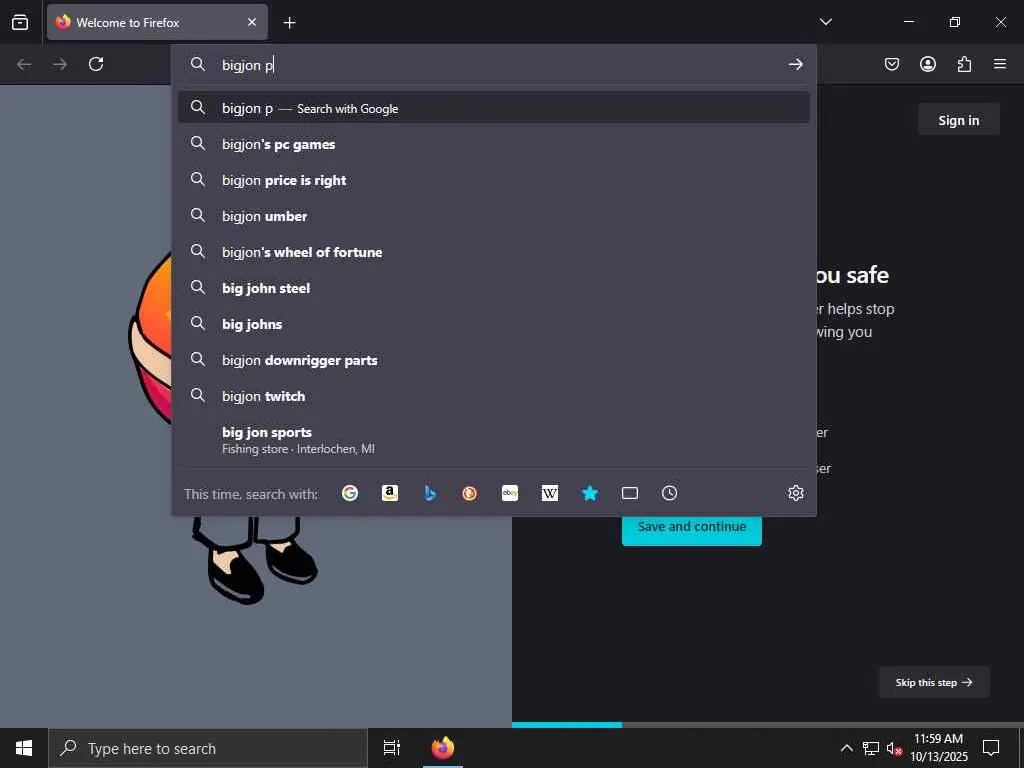Image resolution: width=1024 pixels, height=768 pixels.
Task: Click Skip this step
Action: [x=934, y=682]
